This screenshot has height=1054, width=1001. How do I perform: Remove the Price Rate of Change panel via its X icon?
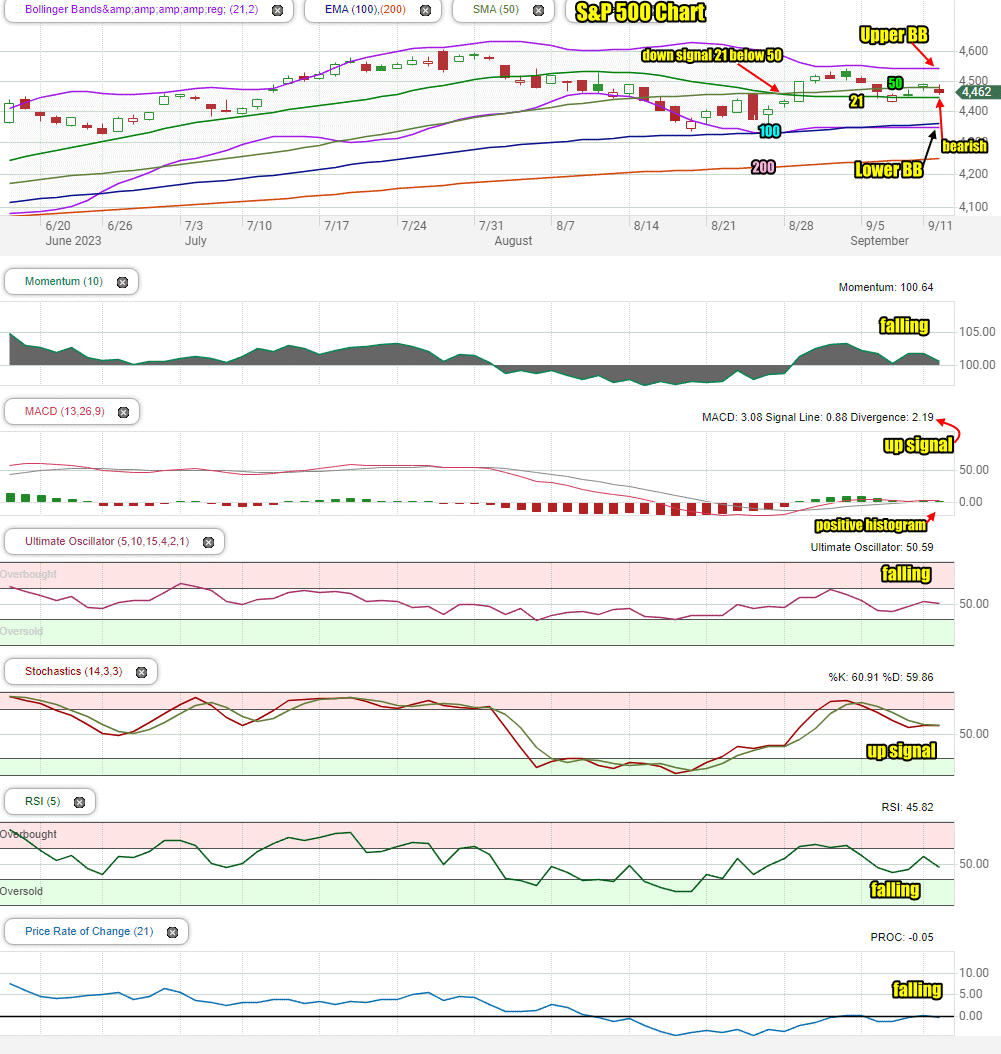[172, 932]
